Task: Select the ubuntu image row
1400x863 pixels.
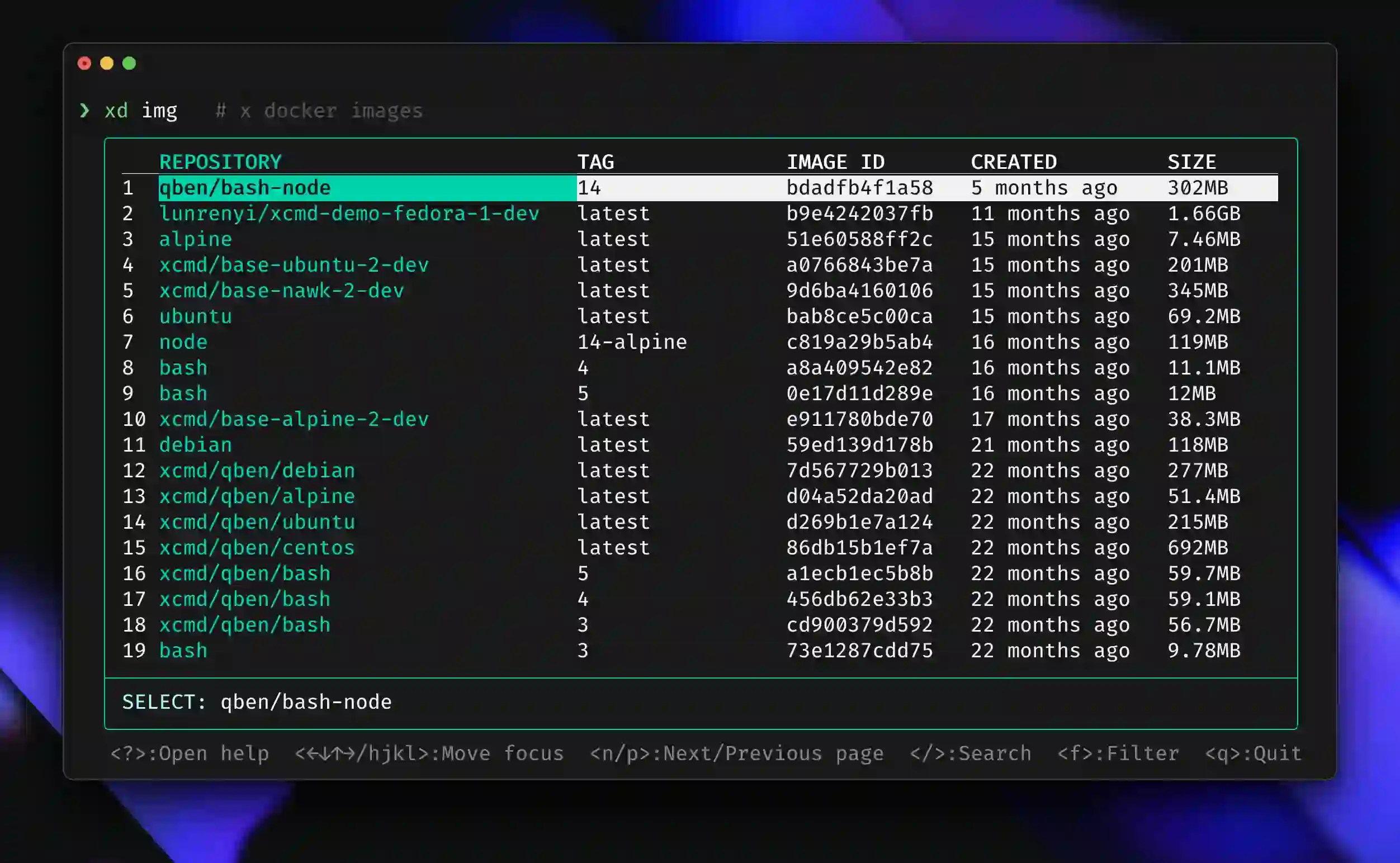Action: point(195,316)
